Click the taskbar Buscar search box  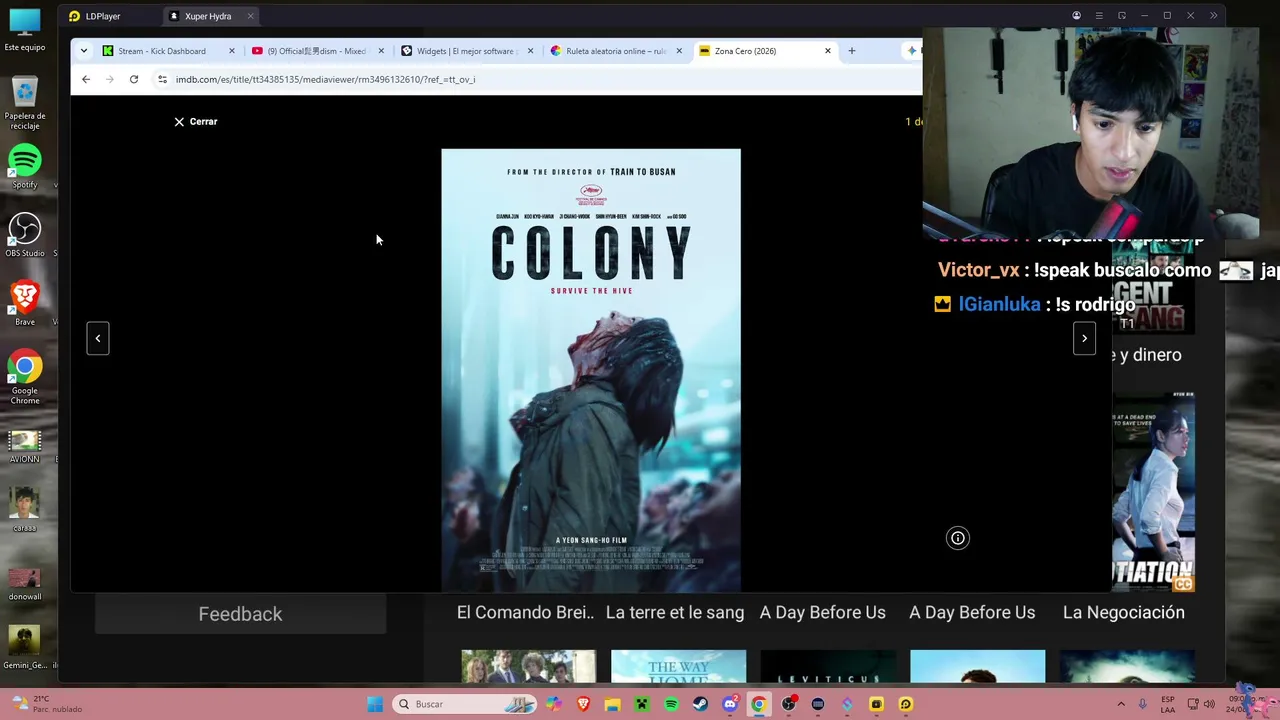464,704
